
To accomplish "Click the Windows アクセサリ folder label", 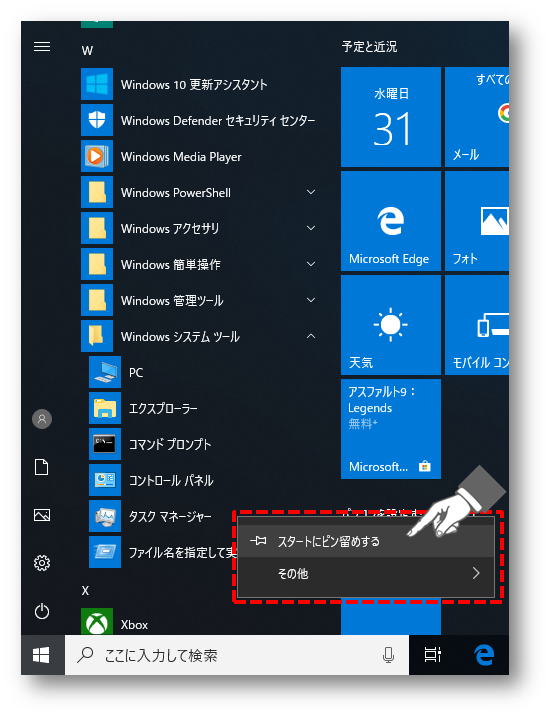I will (x=170, y=228).
